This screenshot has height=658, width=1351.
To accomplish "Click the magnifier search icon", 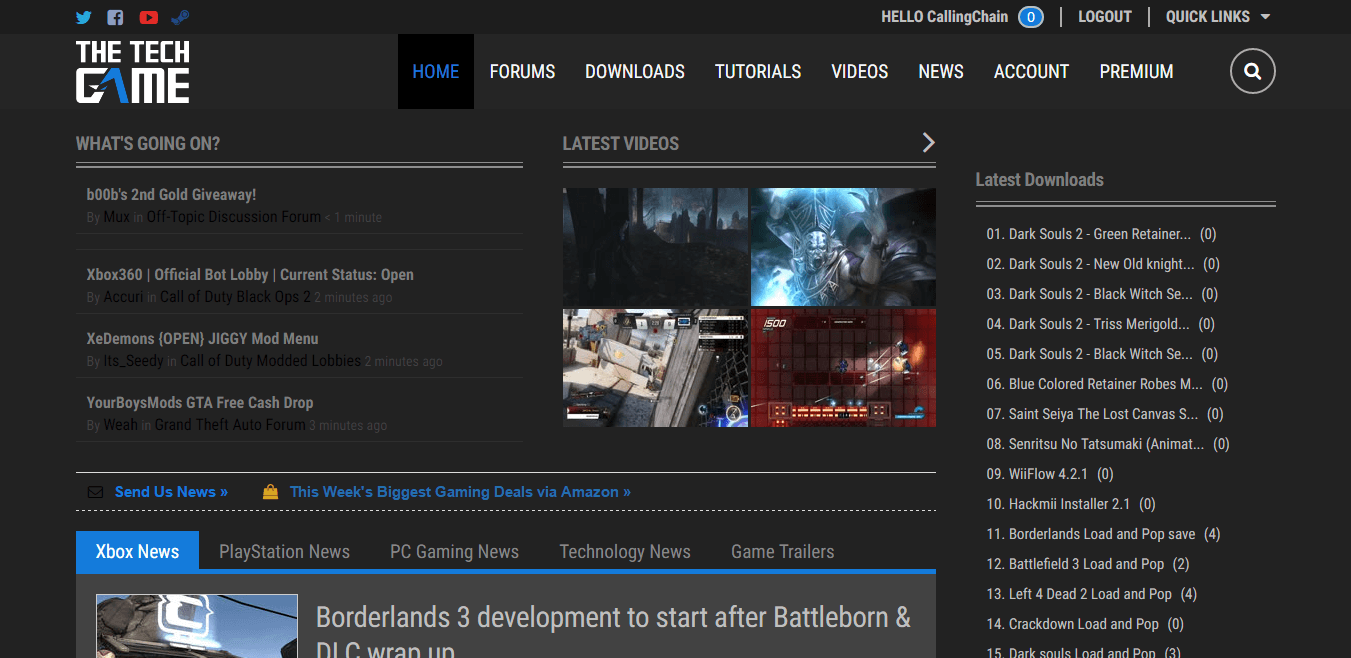I will coord(1253,72).
